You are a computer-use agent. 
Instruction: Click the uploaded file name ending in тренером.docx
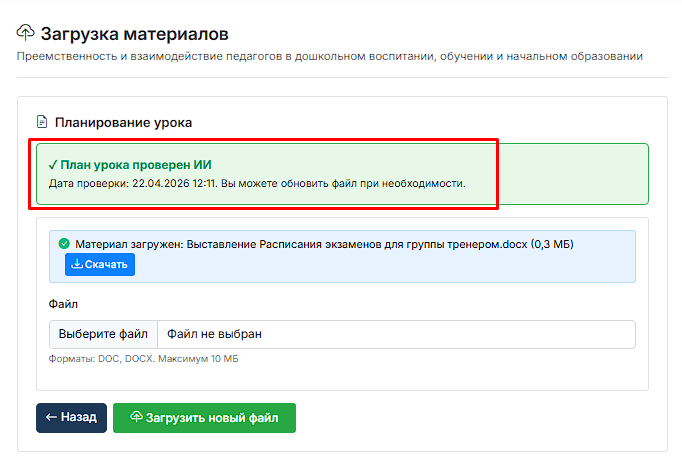pyautogui.click(x=357, y=244)
